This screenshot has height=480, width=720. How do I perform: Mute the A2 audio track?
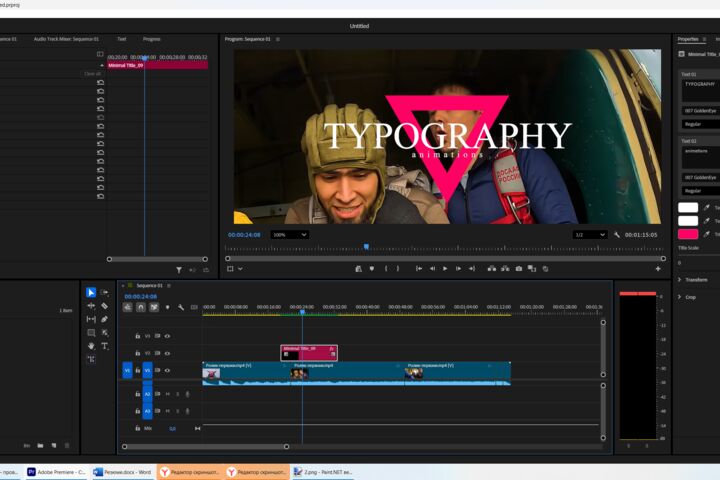[x=168, y=394]
